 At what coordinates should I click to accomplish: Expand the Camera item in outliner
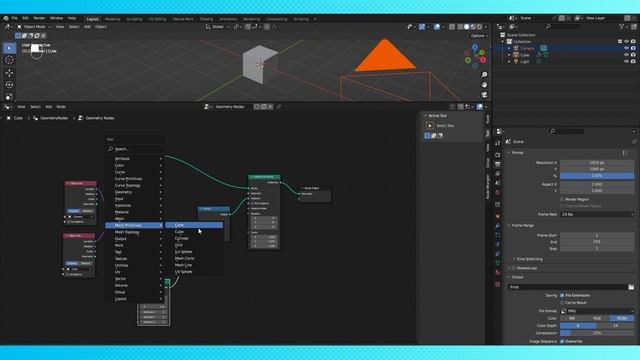click(509, 48)
